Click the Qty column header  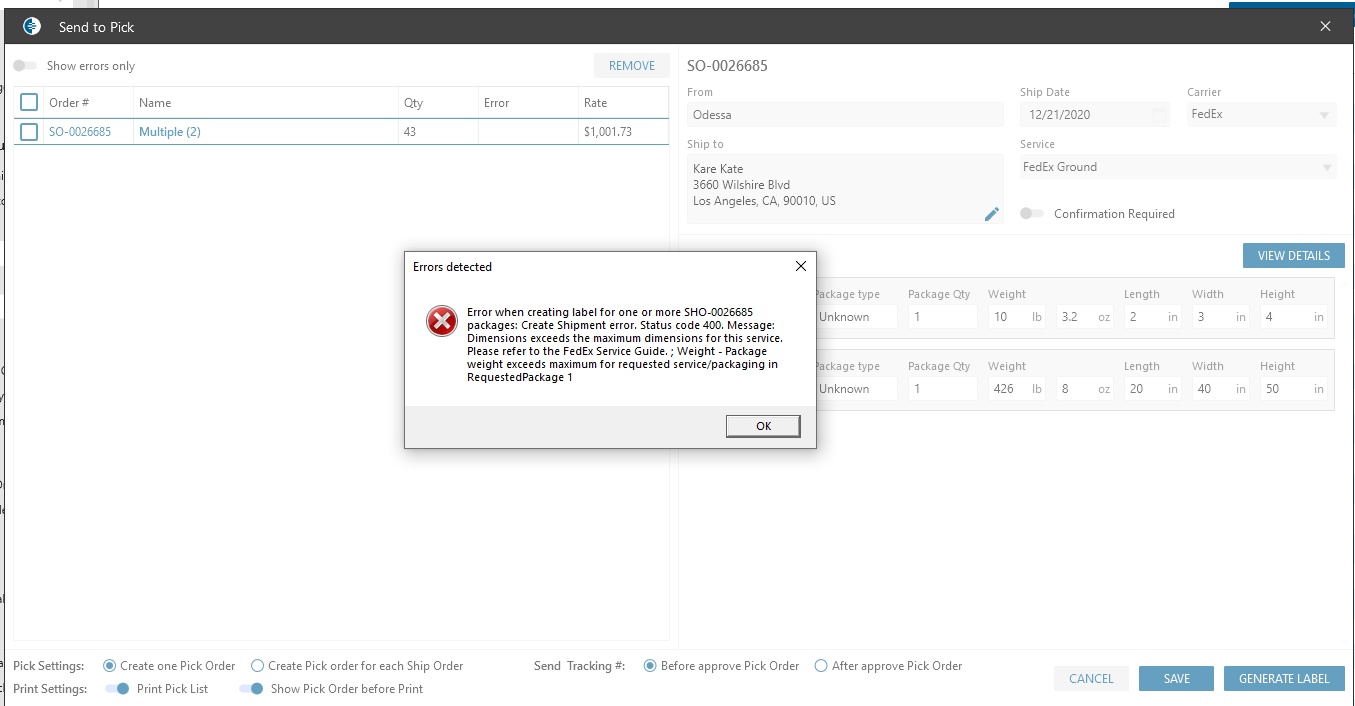pyautogui.click(x=413, y=103)
